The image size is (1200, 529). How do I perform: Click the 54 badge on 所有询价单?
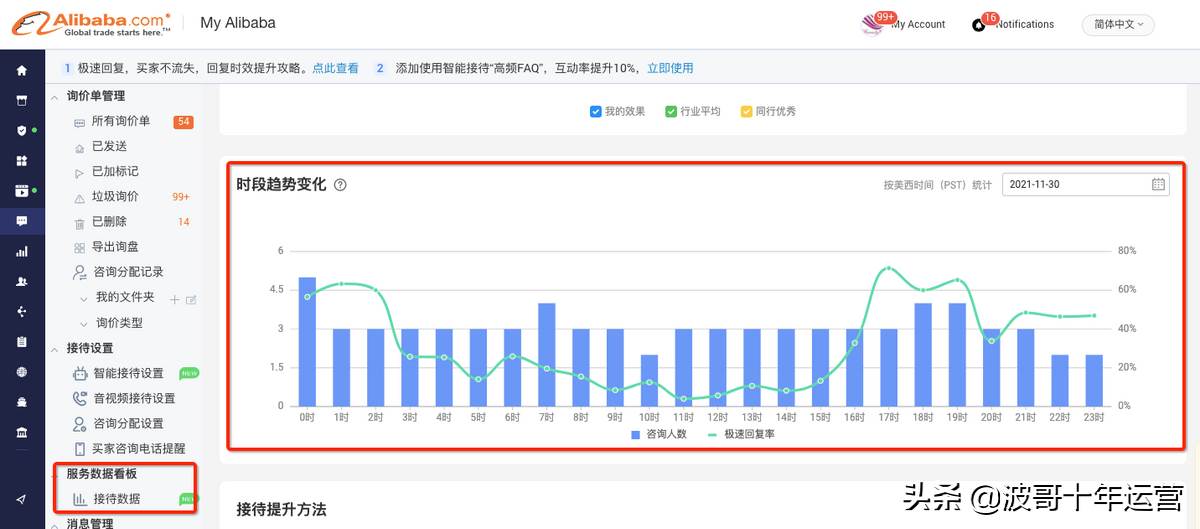point(183,122)
